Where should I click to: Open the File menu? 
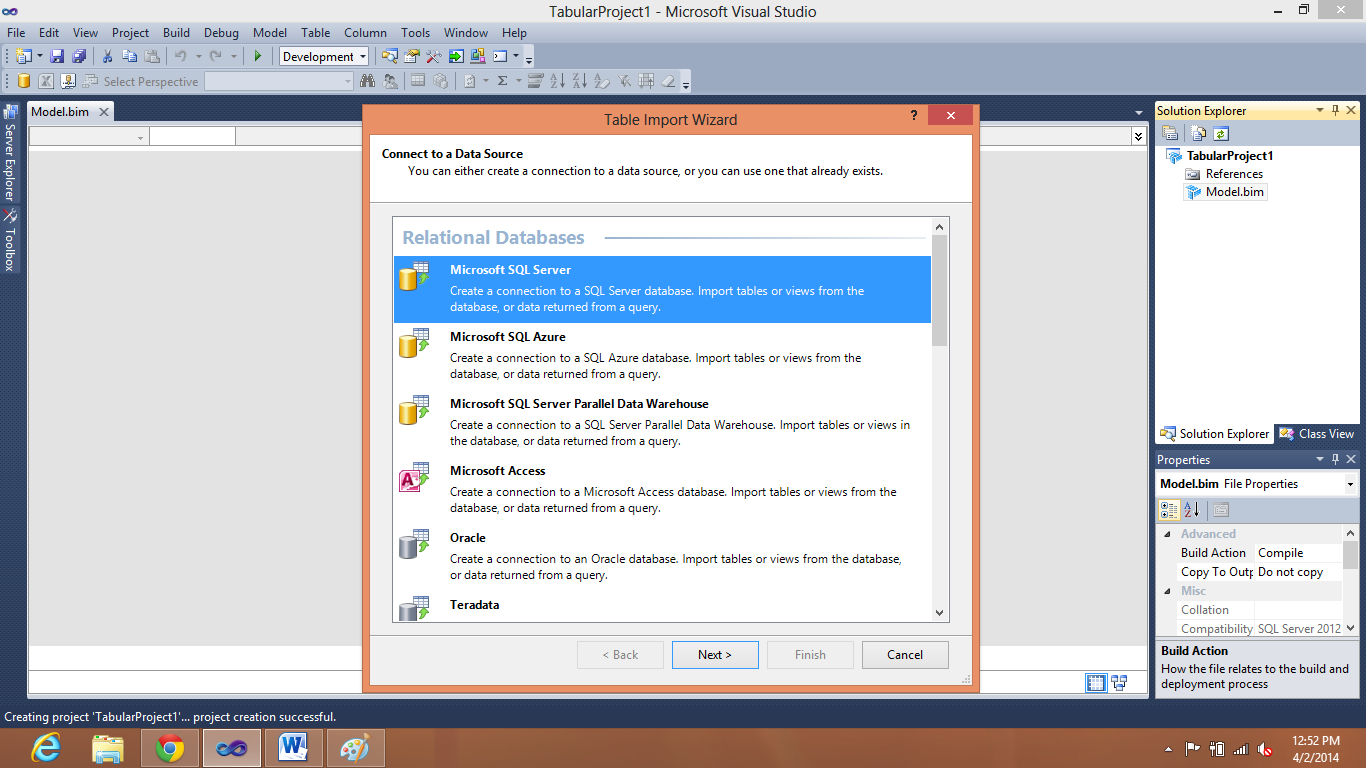(x=16, y=33)
